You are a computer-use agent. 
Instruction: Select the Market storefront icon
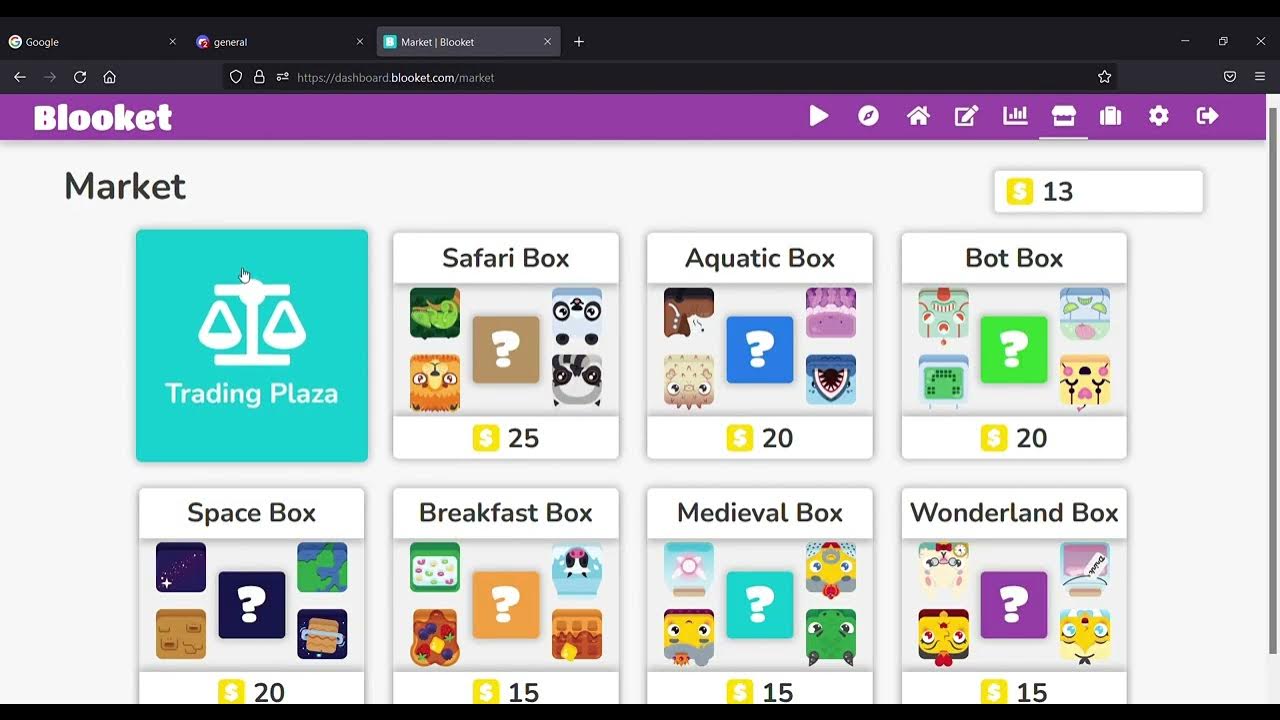[x=1063, y=116]
